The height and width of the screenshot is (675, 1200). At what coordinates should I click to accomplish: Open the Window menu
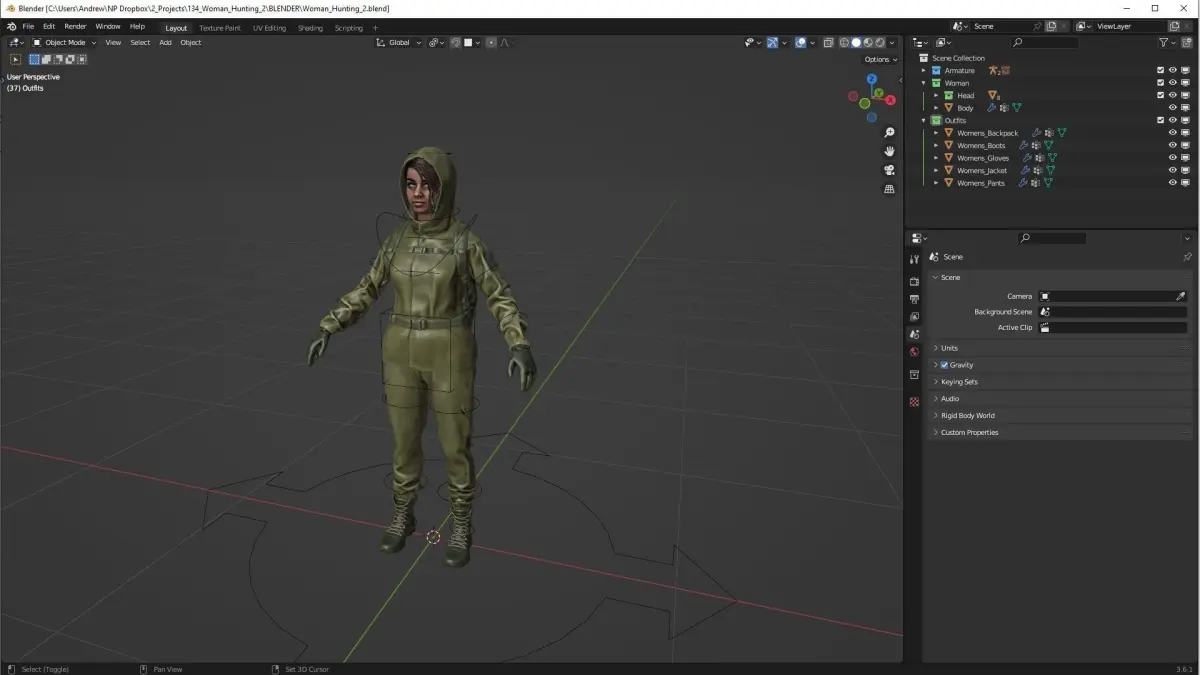tap(108, 26)
